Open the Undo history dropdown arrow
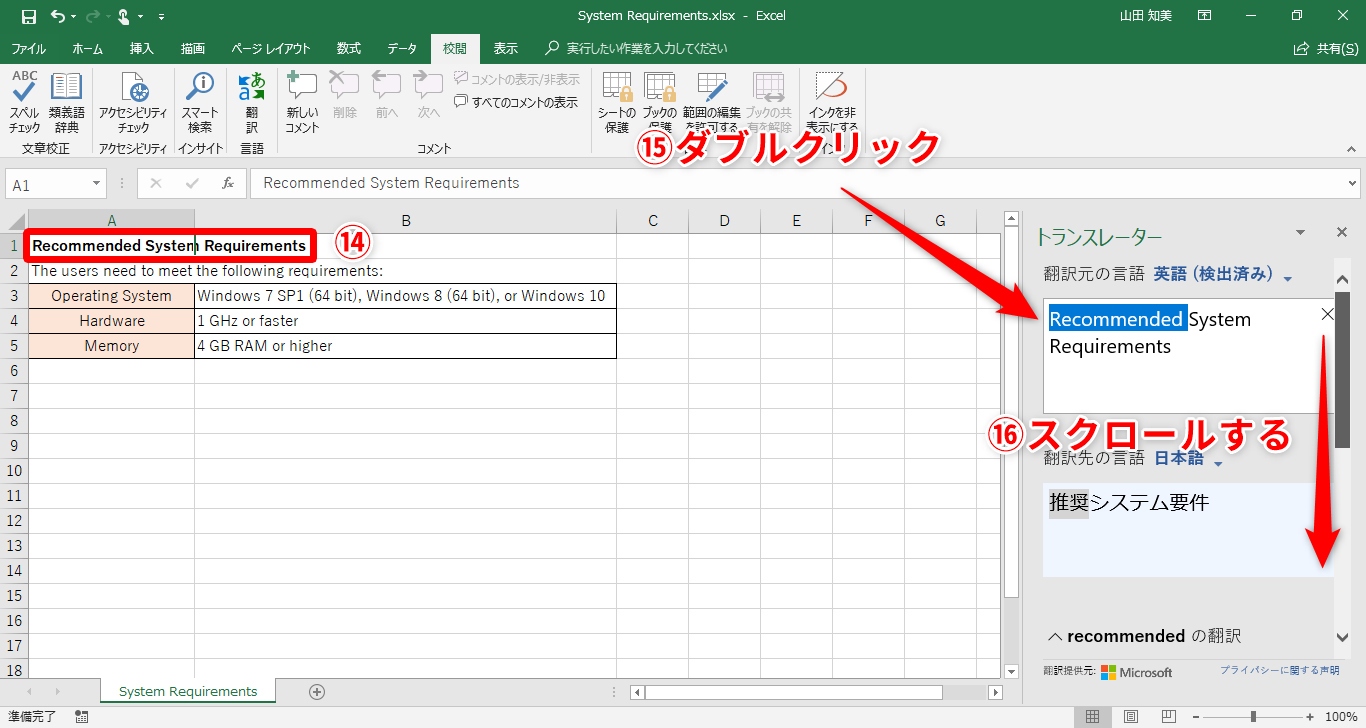 75,17
